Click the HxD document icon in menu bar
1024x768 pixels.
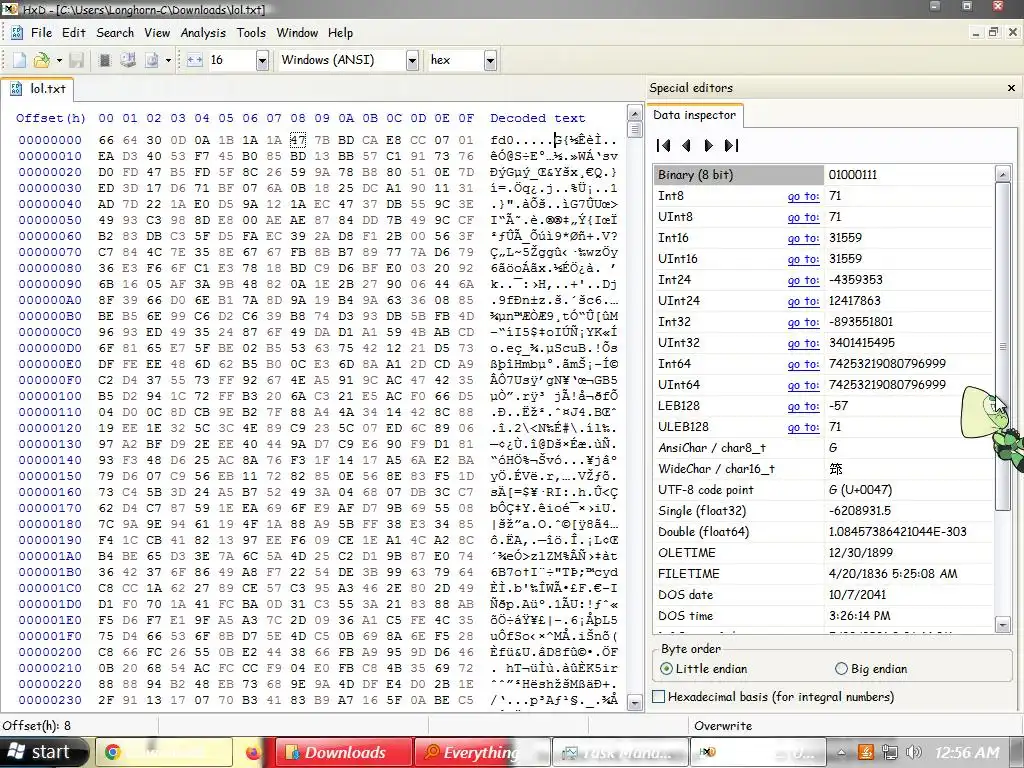pos(16,33)
